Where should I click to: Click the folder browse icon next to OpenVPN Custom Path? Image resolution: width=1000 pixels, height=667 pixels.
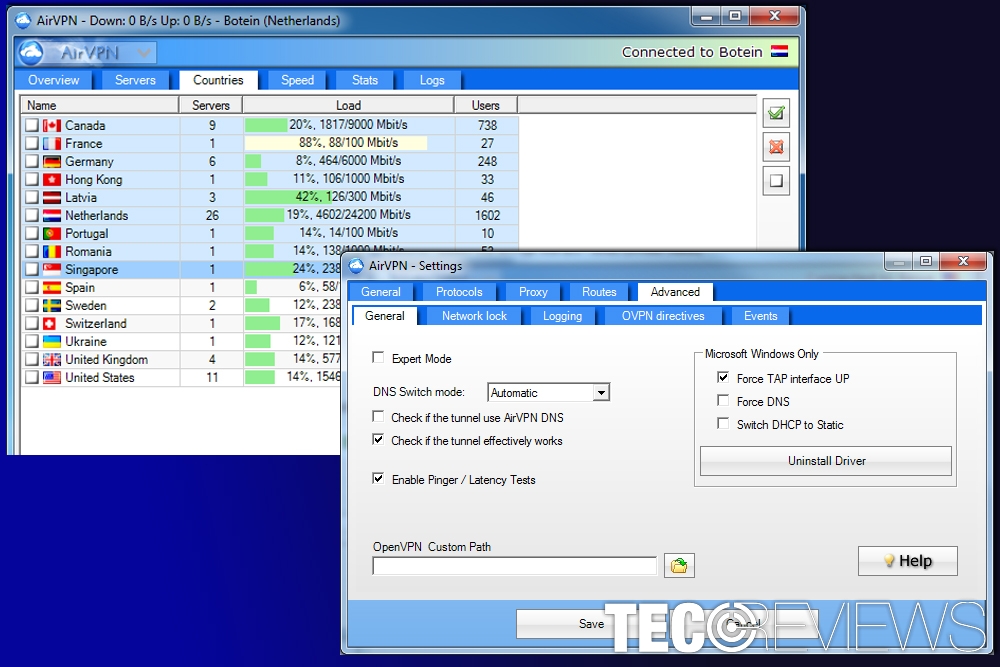pyautogui.click(x=679, y=566)
